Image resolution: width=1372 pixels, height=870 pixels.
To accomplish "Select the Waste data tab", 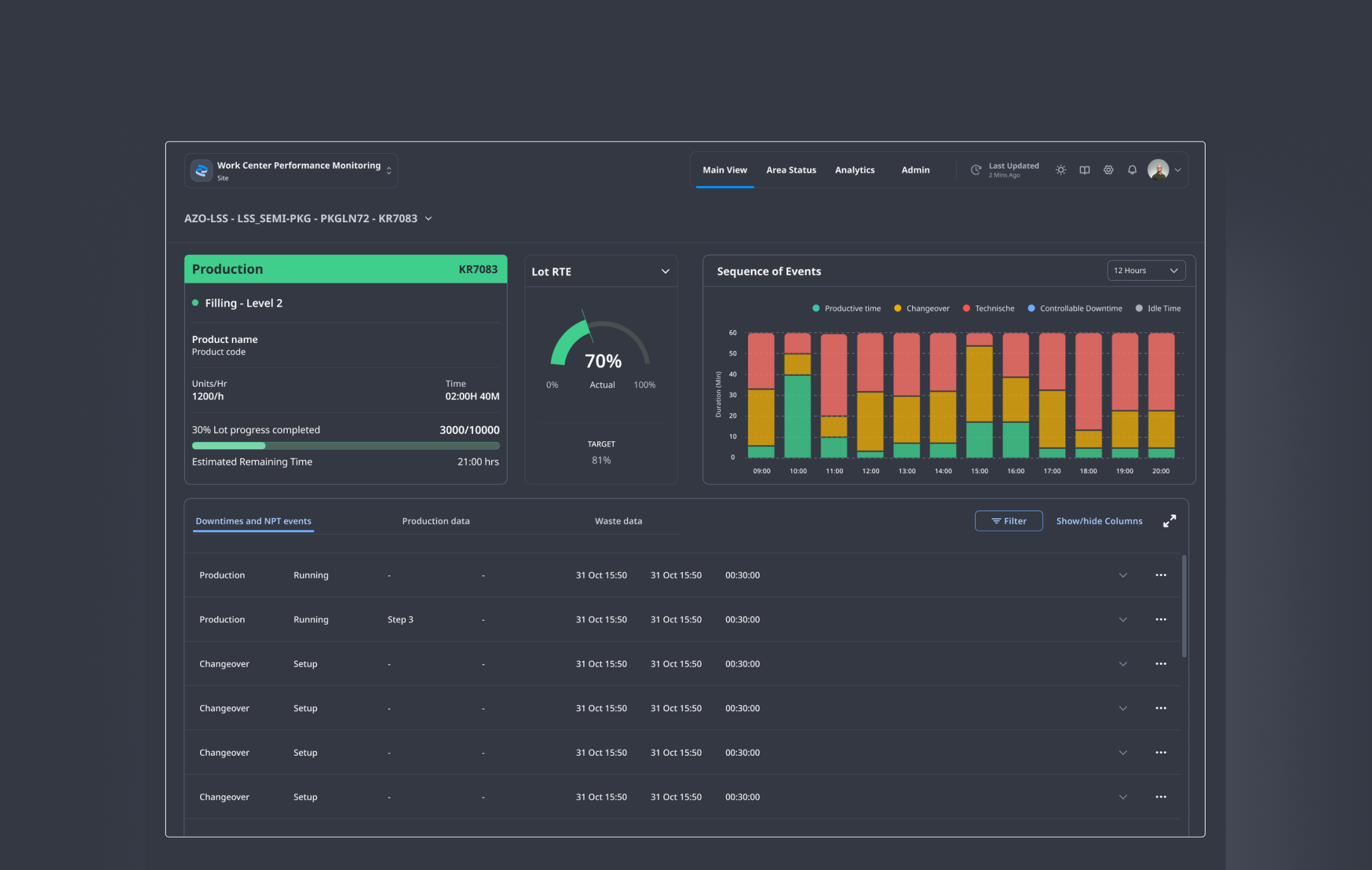I will [618, 521].
